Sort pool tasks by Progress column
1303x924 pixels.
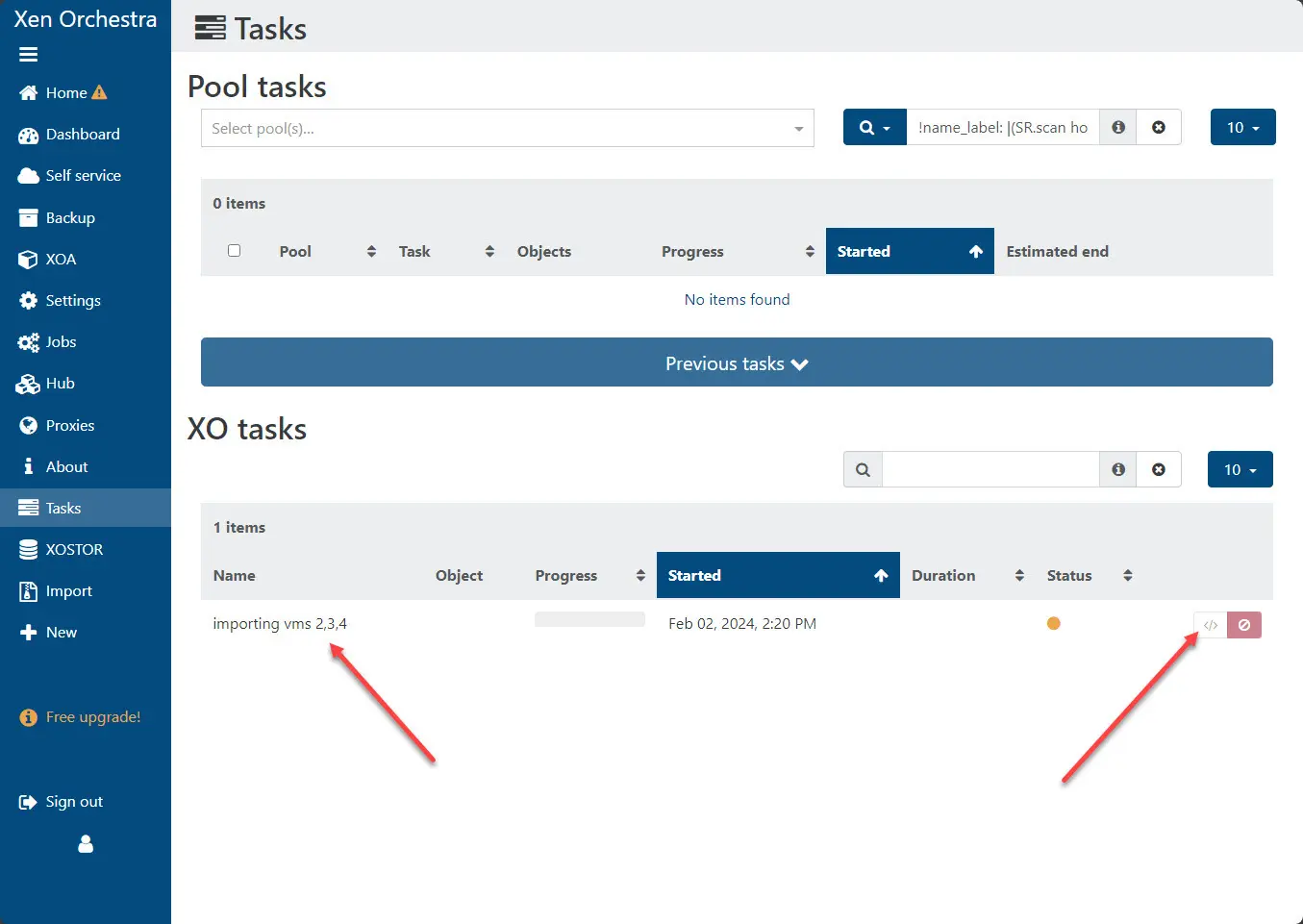tap(738, 251)
